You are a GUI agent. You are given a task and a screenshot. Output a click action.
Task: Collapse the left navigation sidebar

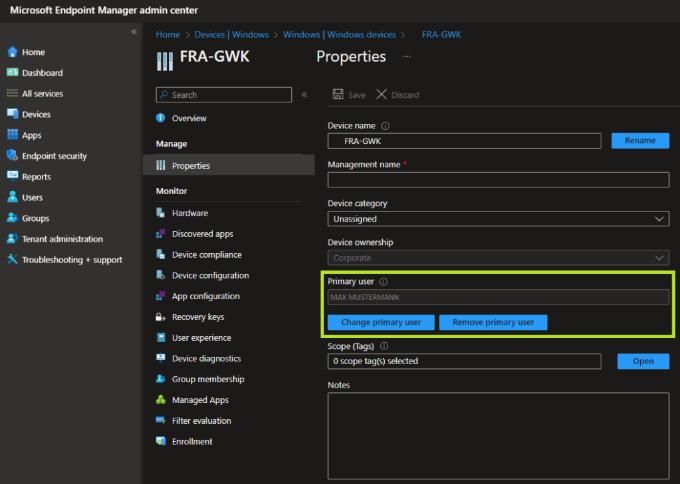click(x=133, y=32)
